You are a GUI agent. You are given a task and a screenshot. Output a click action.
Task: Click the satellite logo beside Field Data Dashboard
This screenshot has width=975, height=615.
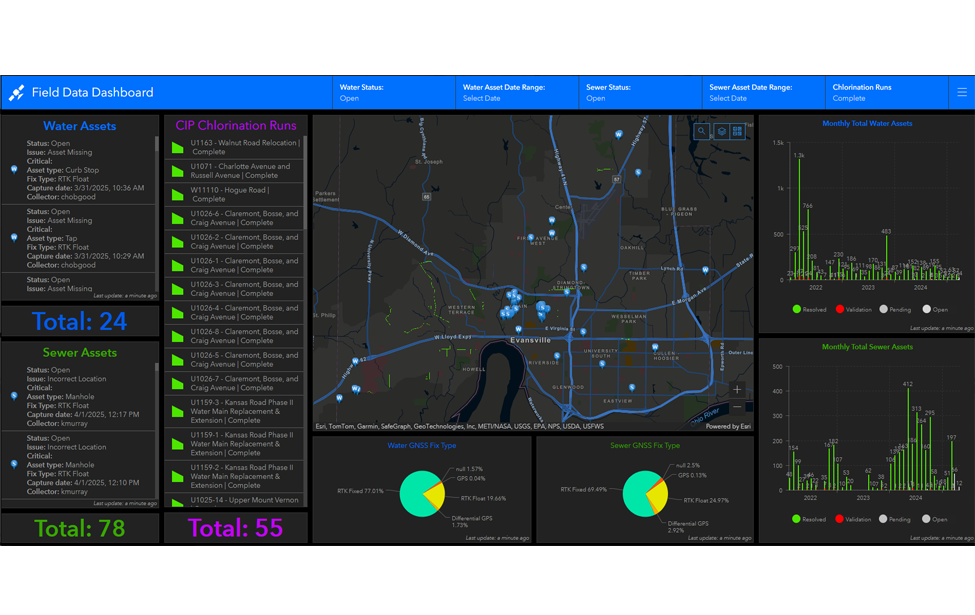pos(17,93)
